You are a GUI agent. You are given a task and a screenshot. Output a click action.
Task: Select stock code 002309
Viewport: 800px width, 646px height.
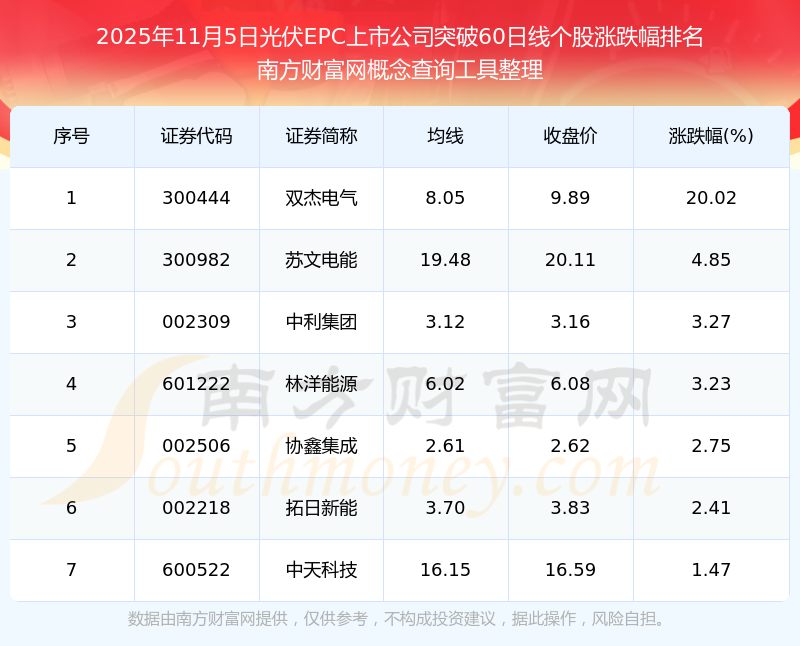pyautogui.click(x=196, y=322)
